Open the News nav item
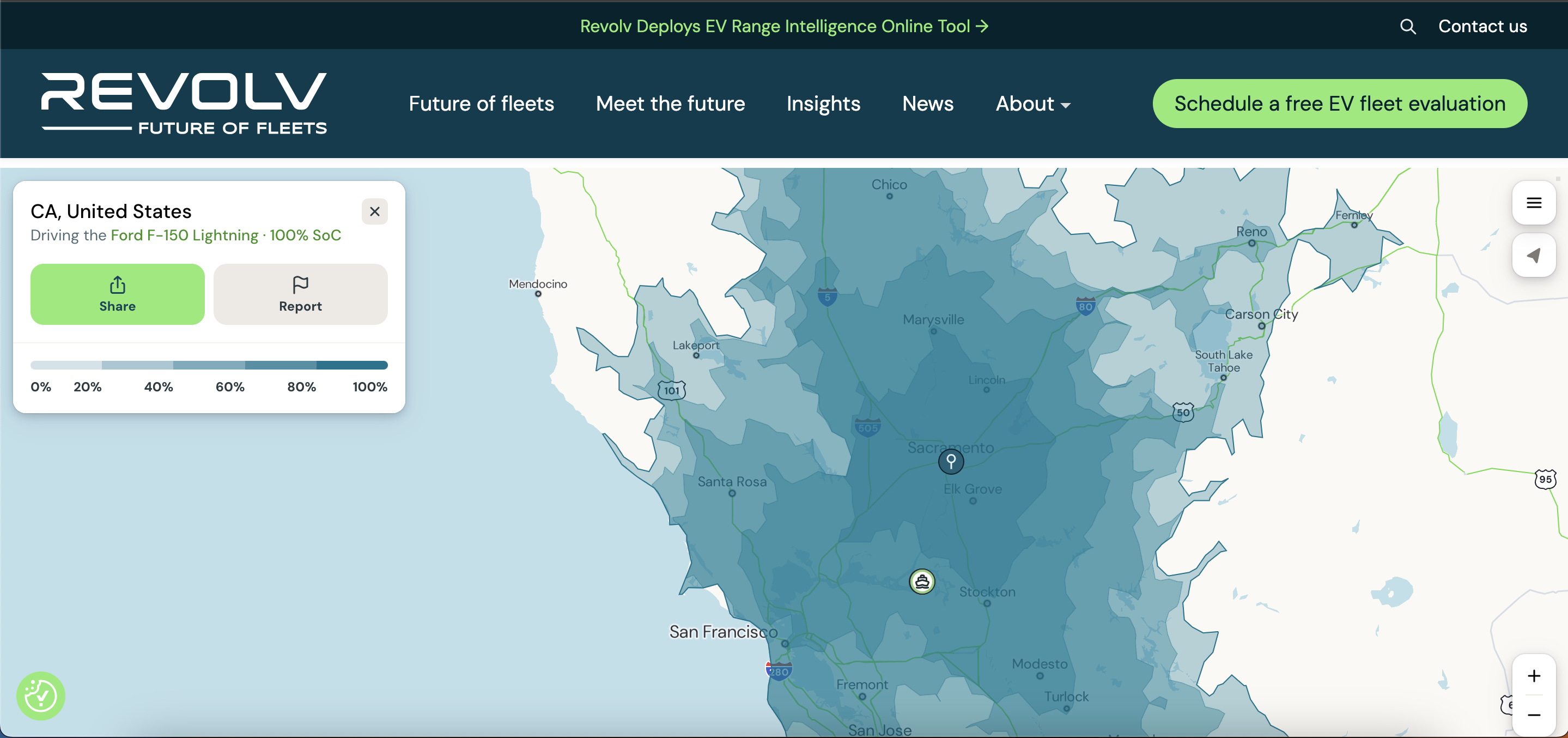This screenshot has height=738, width=1568. pyautogui.click(x=928, y=104)
